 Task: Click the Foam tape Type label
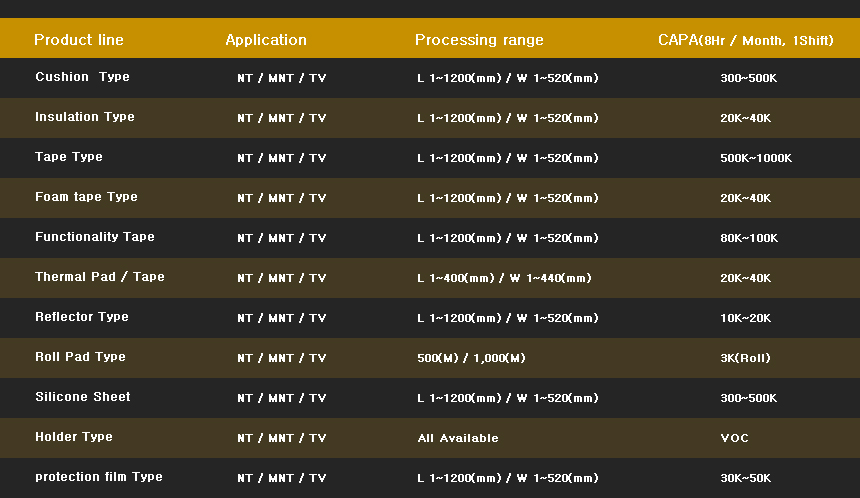86,197
